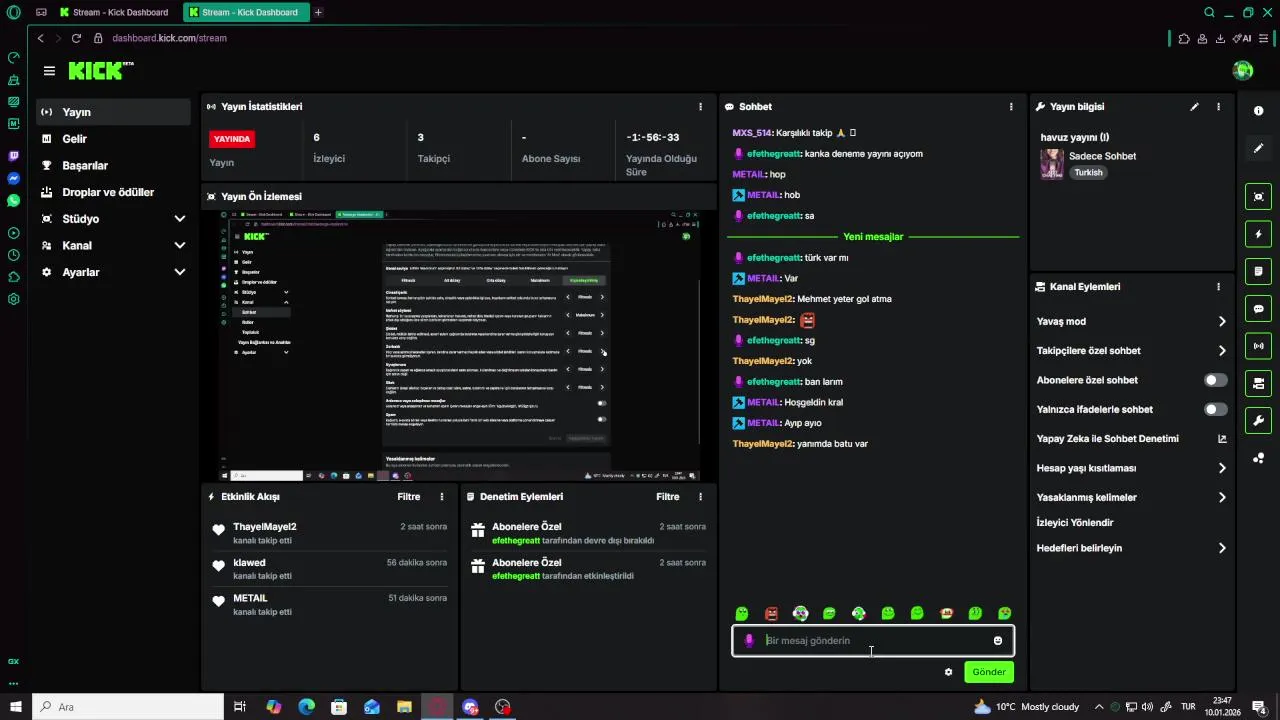
Task: Open Yavaş mod settings
Action: (1131, 321)
